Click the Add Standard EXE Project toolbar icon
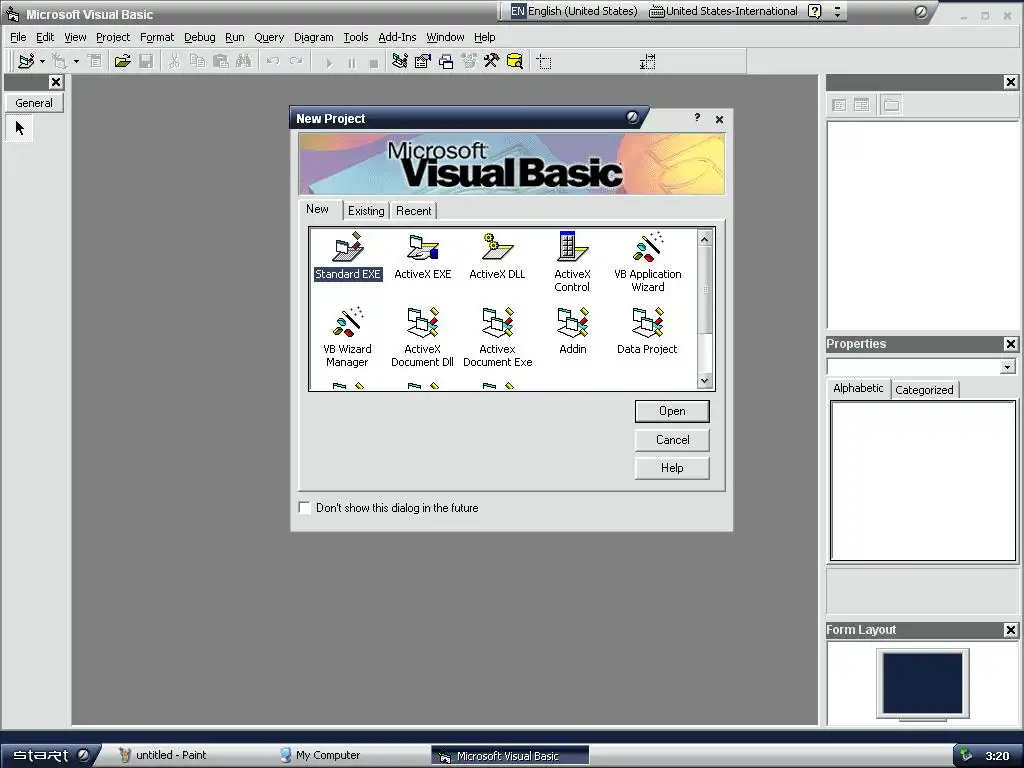Viewport: 1024px width, 768px height. pos(26,61)
